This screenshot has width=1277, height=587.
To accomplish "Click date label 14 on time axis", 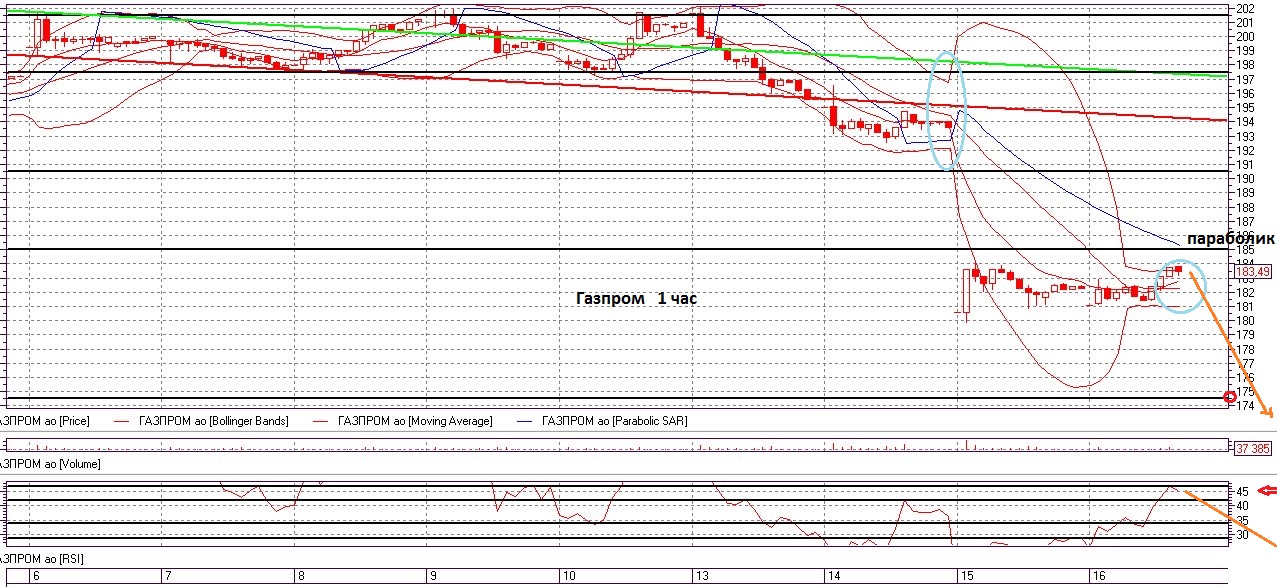I will 833,576.
